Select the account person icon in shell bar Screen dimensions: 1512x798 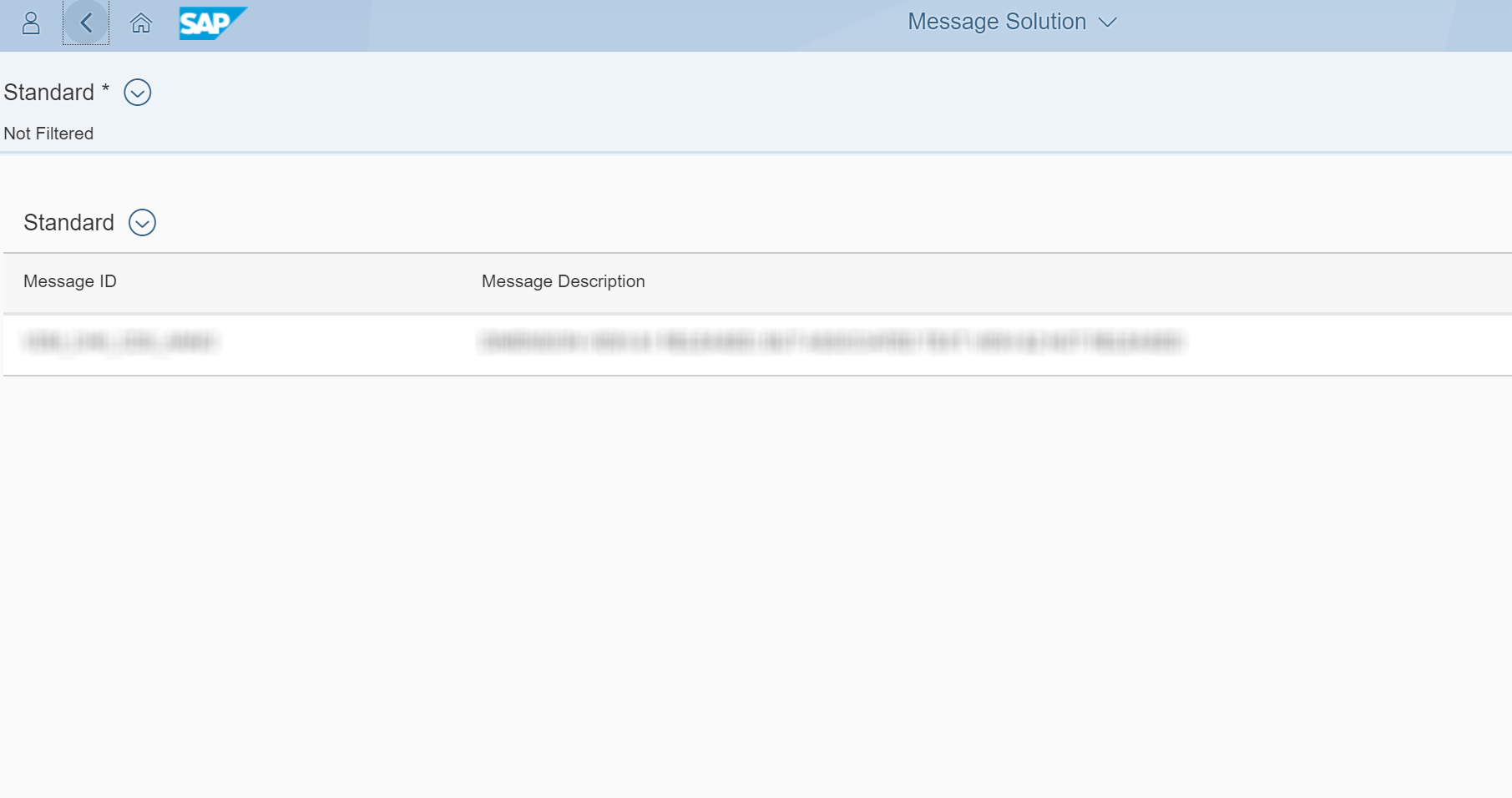click(30, 23)
